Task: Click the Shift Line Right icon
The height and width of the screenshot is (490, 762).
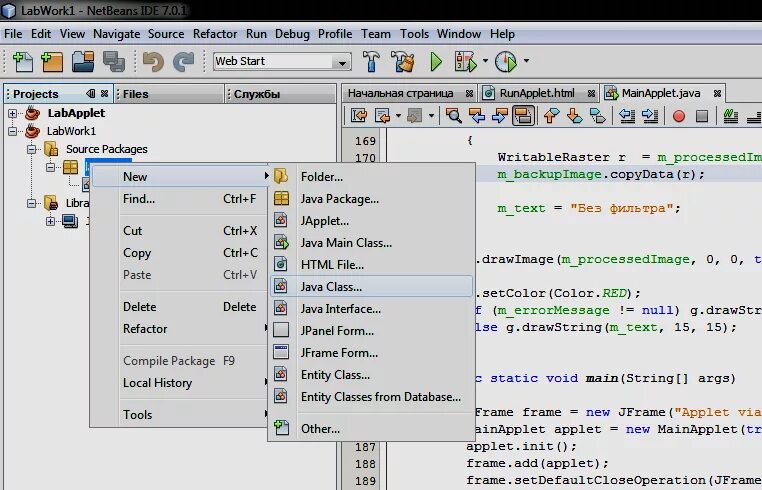Action: (x=650, y=116)
